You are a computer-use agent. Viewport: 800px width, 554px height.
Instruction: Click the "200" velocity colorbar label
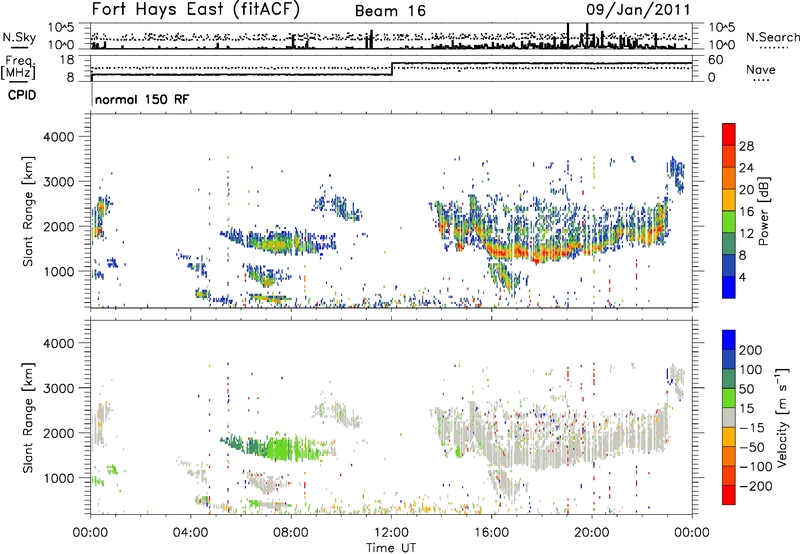[x=751, y=350]
